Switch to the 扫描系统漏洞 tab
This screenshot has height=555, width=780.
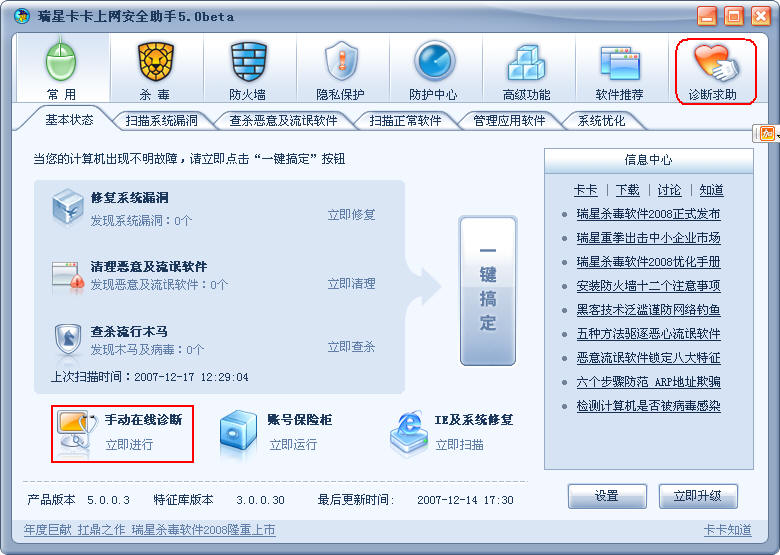(161, 120)
